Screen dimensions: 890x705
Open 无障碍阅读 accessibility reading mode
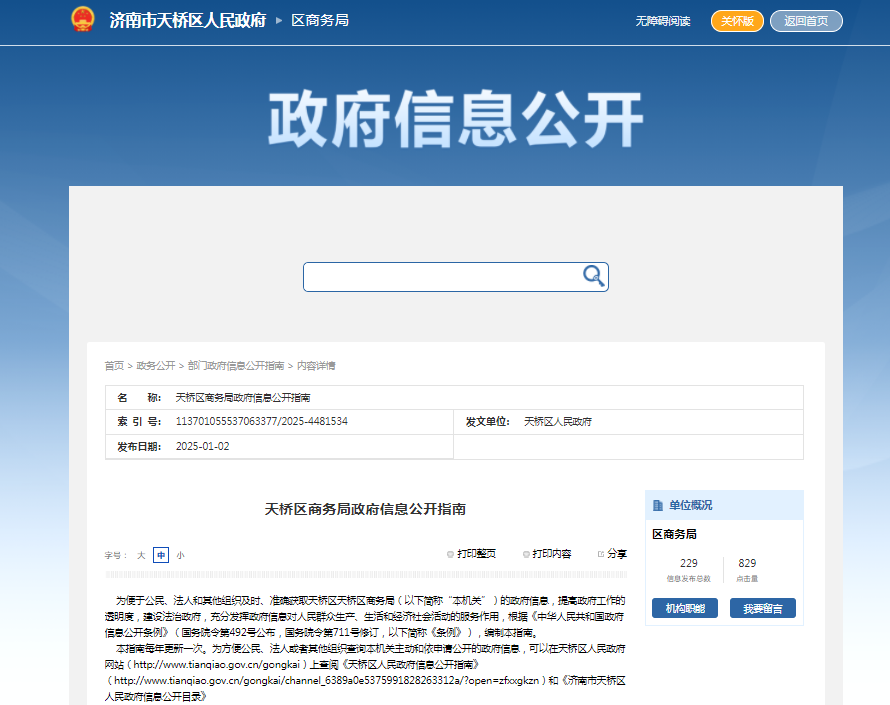pyautogui.click(x=662, y=21)
